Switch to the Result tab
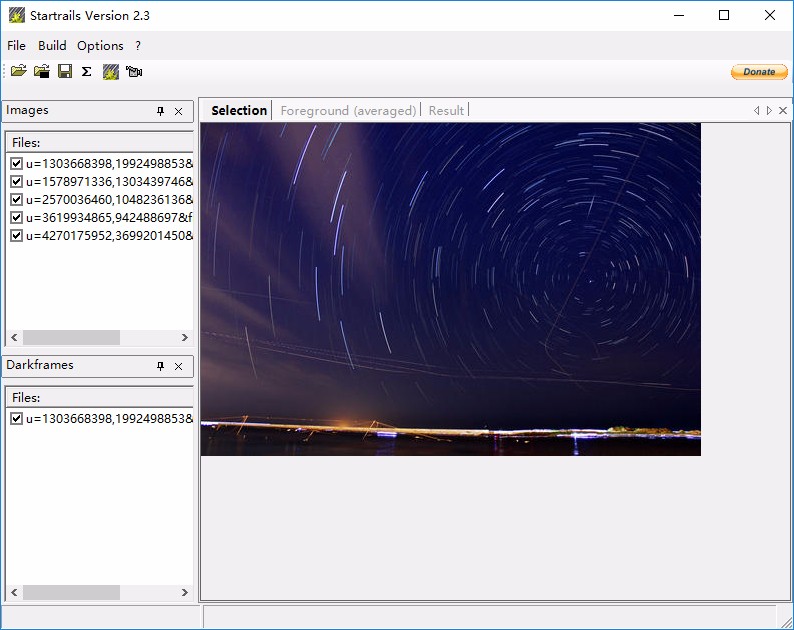Screen dimensions: 794x630 click(446, 110)
